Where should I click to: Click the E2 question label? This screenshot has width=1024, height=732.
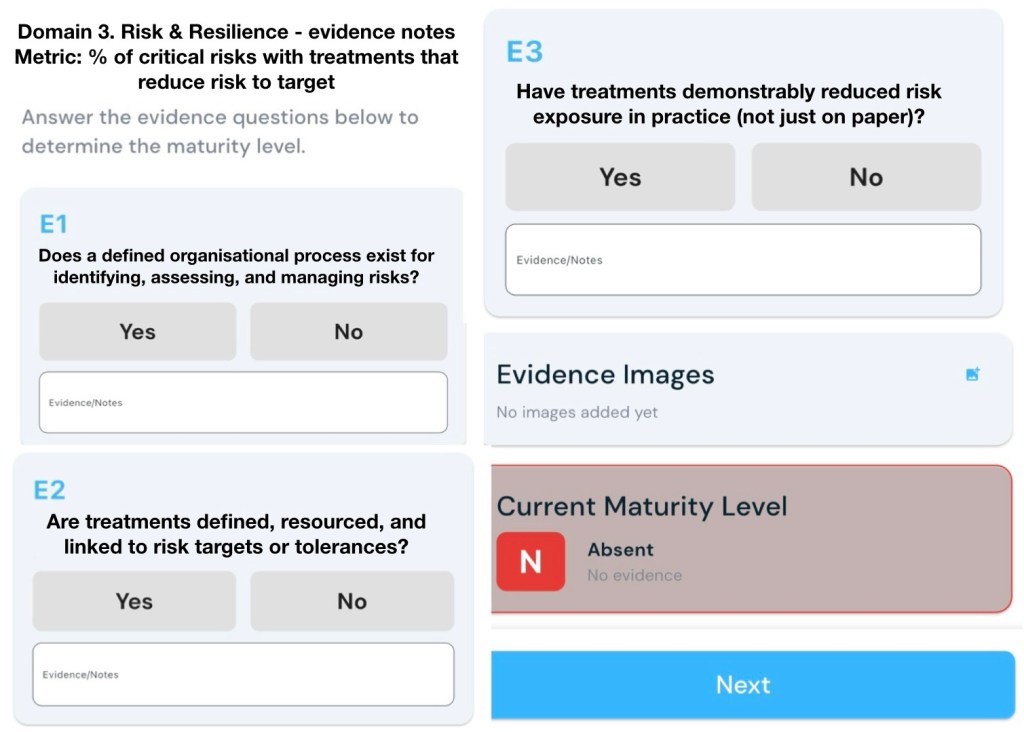click(x=49, y=490)
